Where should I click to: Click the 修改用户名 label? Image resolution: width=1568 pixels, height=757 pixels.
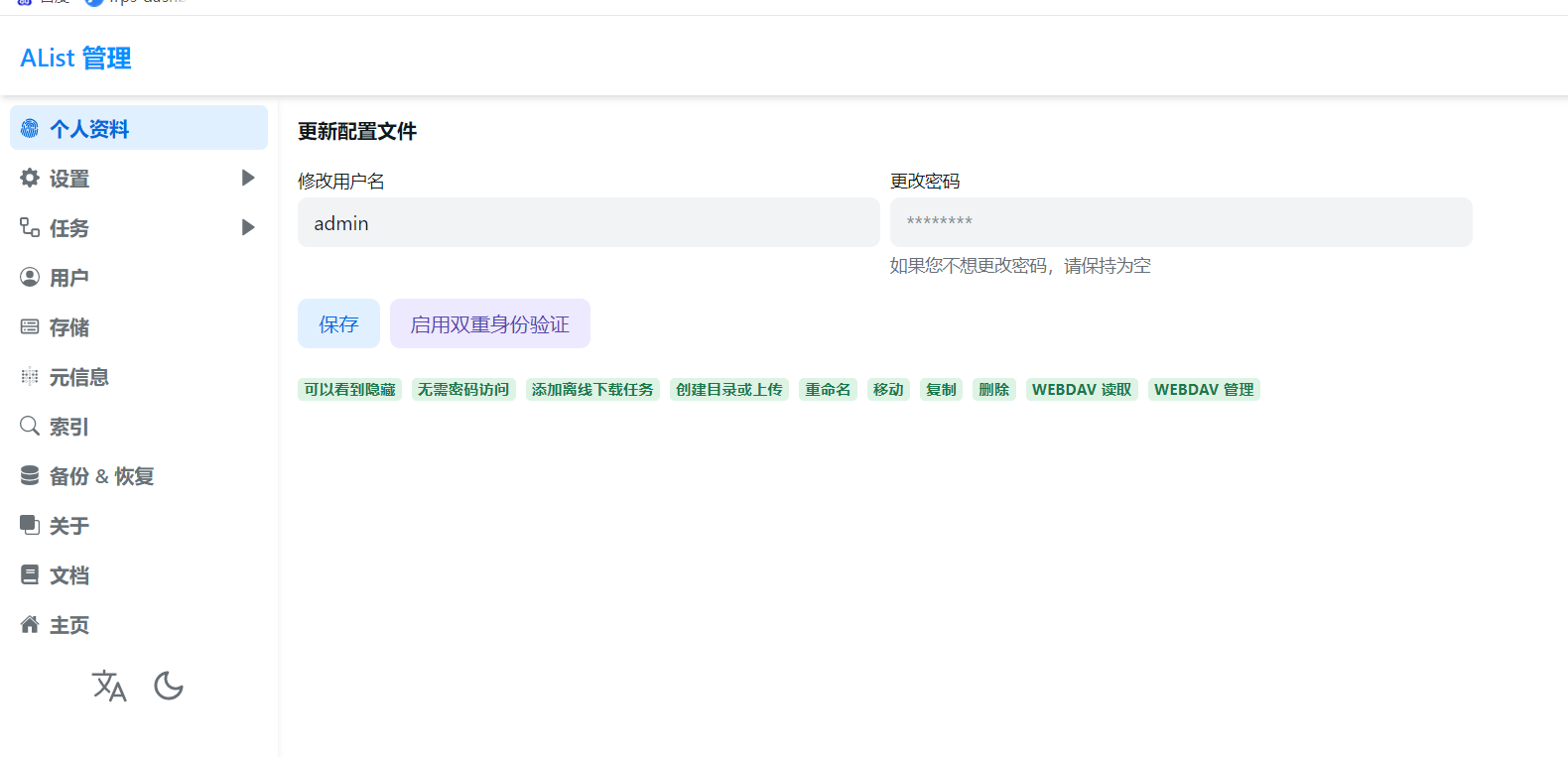(x=341, y=181)
